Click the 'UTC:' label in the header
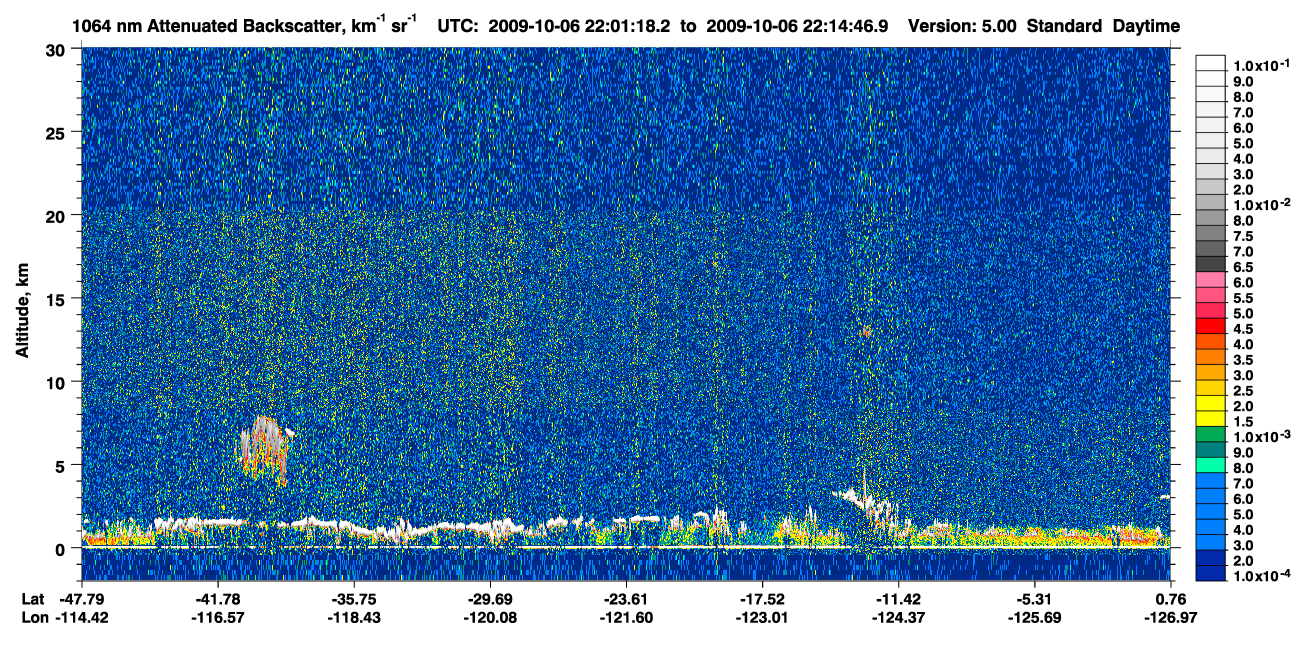 pos(458,25)
